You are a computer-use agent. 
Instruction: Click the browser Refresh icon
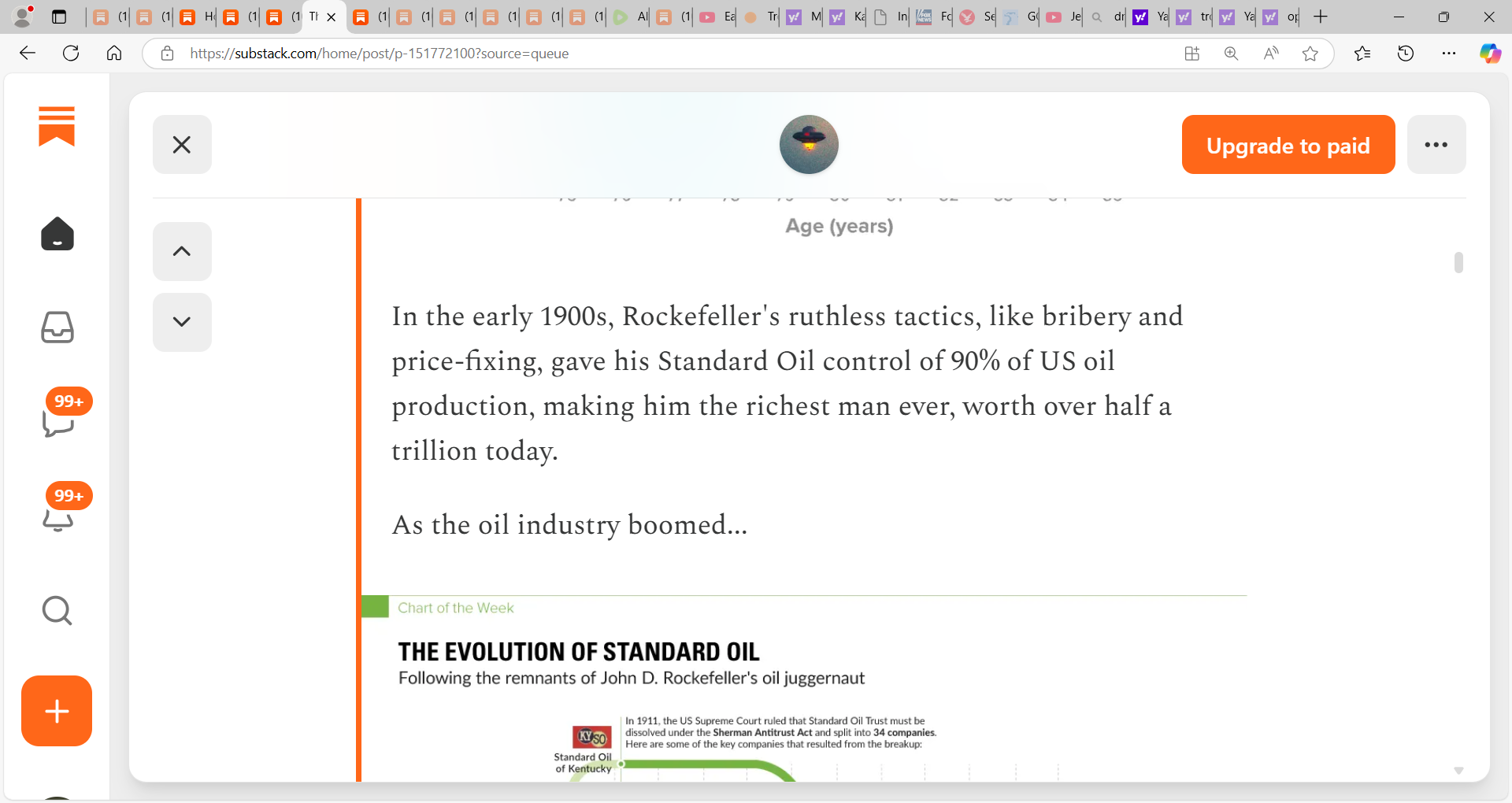(x=71, y=54)
